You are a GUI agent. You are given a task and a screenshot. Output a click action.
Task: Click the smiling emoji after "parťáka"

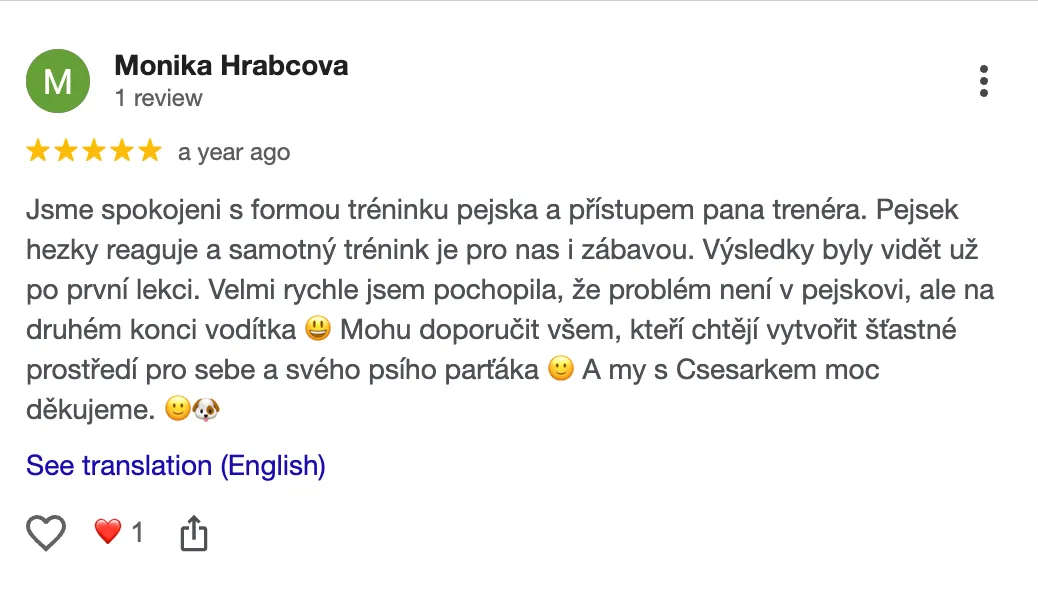(x=561, y=370)
